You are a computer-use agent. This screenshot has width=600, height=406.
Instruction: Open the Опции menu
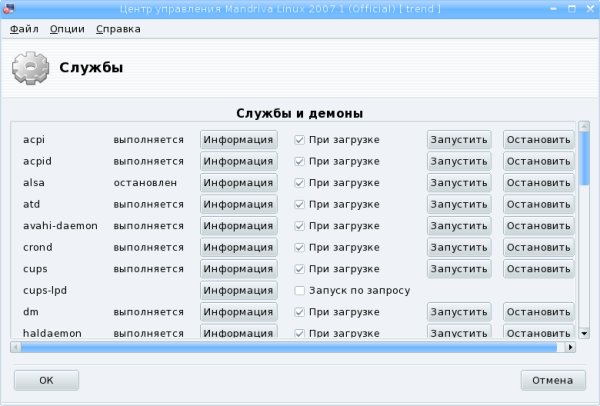67,29
